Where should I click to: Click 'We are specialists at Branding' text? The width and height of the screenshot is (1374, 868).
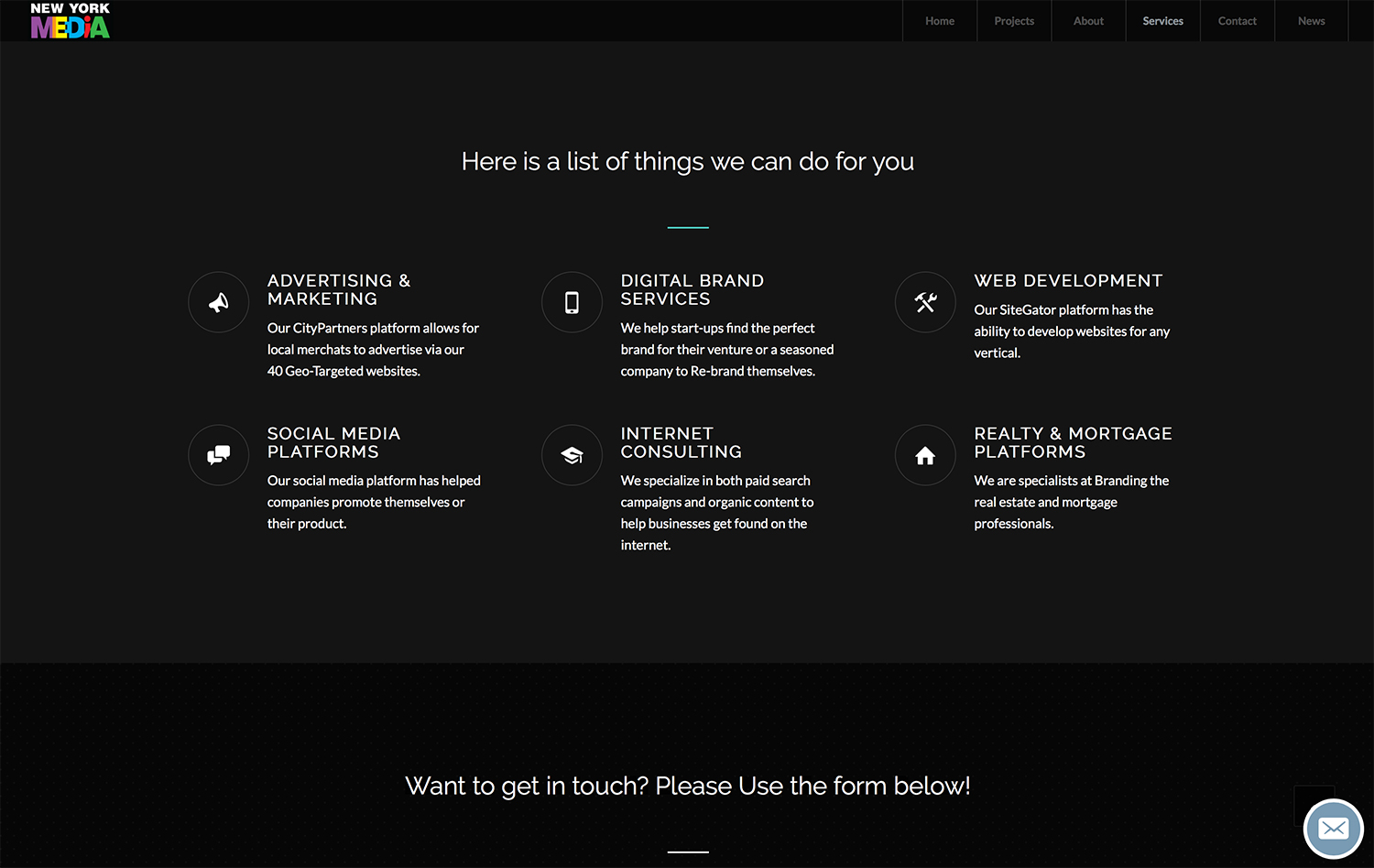pyautogui.click(x=1072, y=502)
